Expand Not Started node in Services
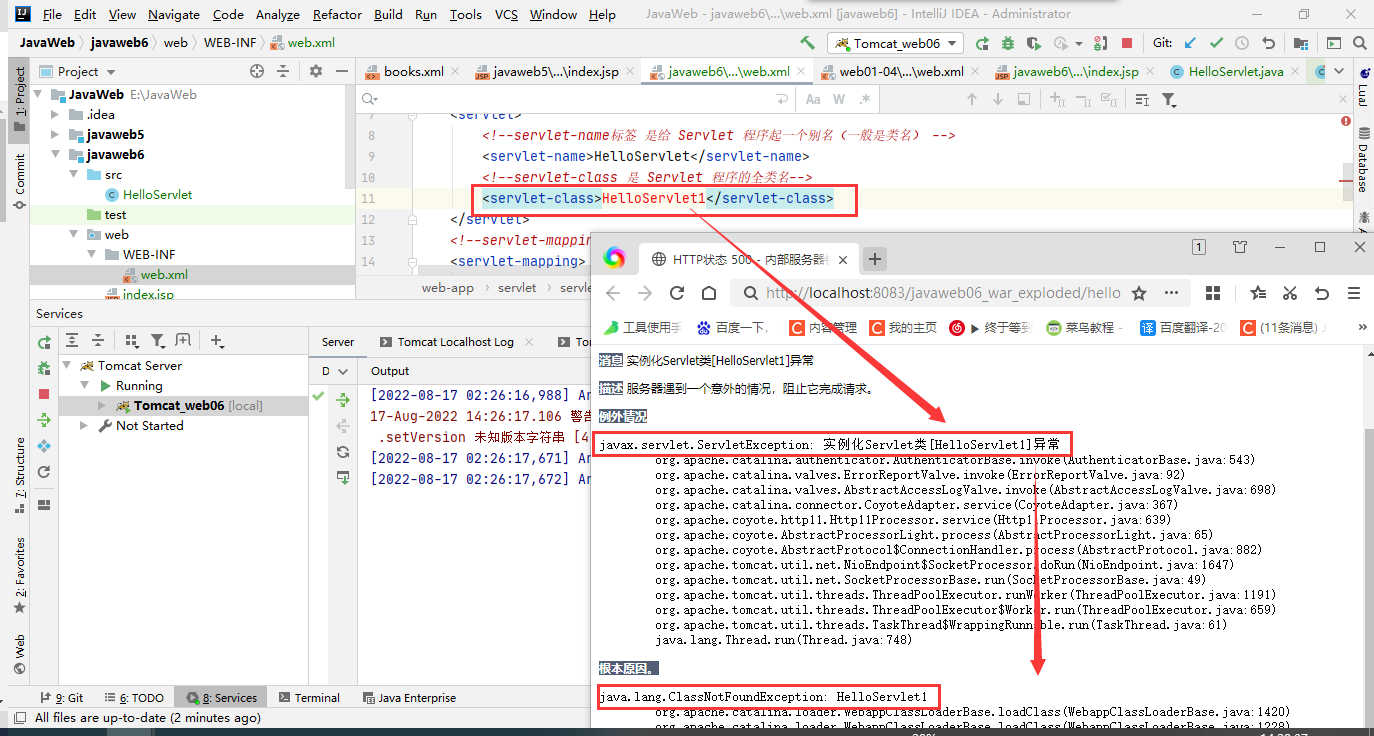The width and height of the screenshot is (1374, 736). 85,426
